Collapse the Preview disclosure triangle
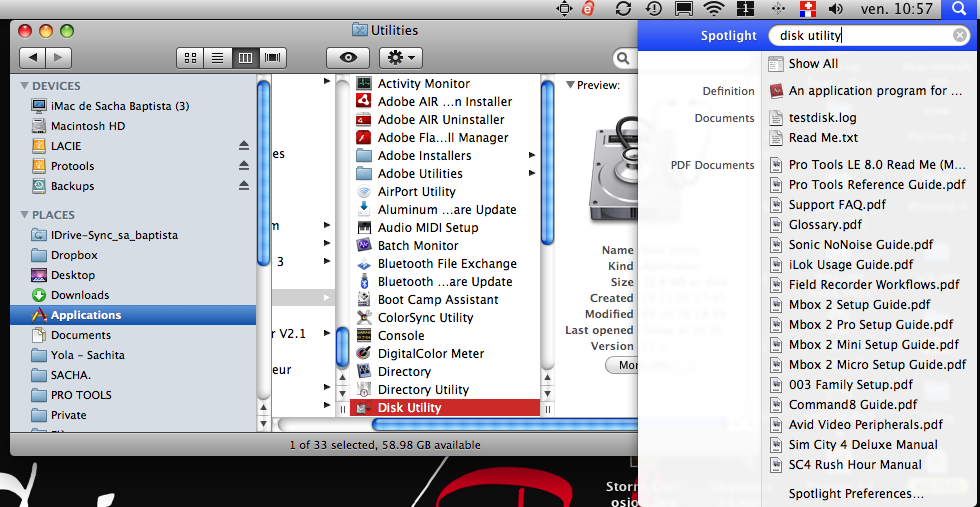980x507 pixels. coord(570,85)
